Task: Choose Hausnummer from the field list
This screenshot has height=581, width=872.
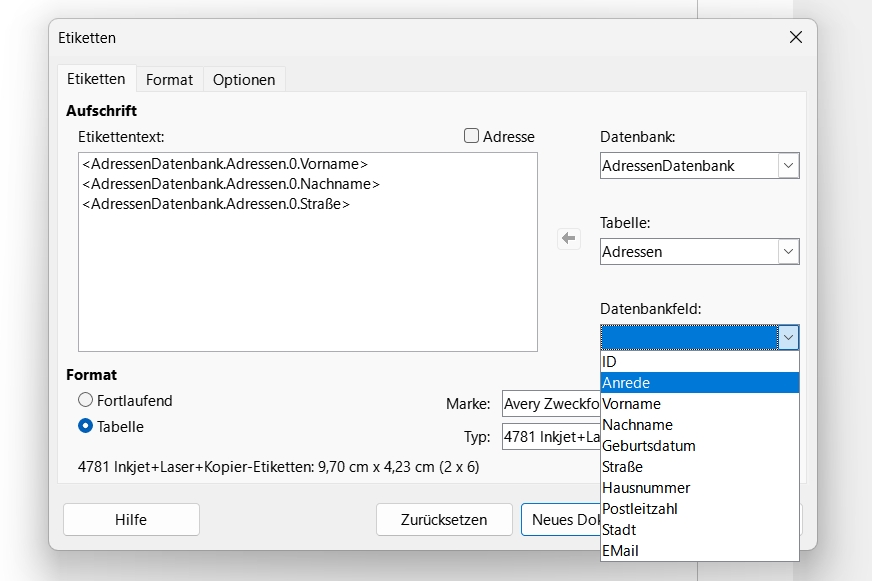Action: click(700, 488)
